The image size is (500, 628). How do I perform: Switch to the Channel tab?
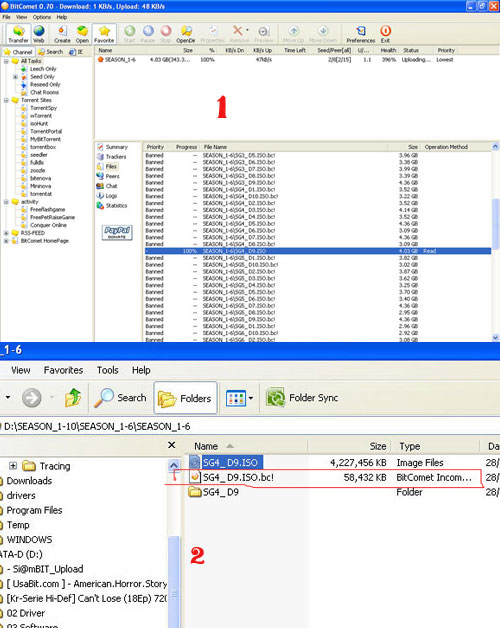coord(18,52)
